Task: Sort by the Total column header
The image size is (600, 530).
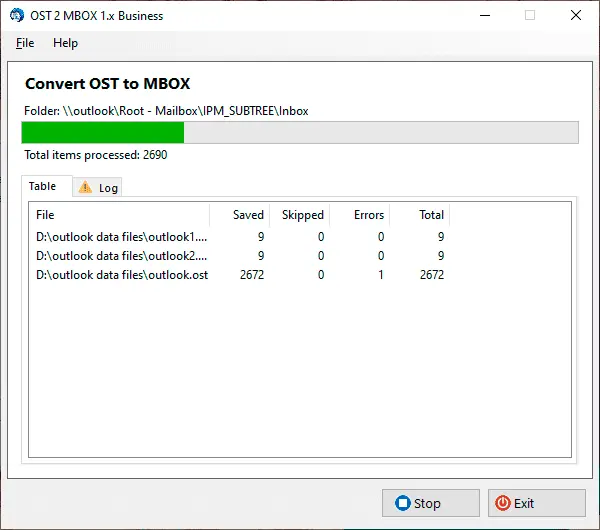Action: [x=420, y=215]
